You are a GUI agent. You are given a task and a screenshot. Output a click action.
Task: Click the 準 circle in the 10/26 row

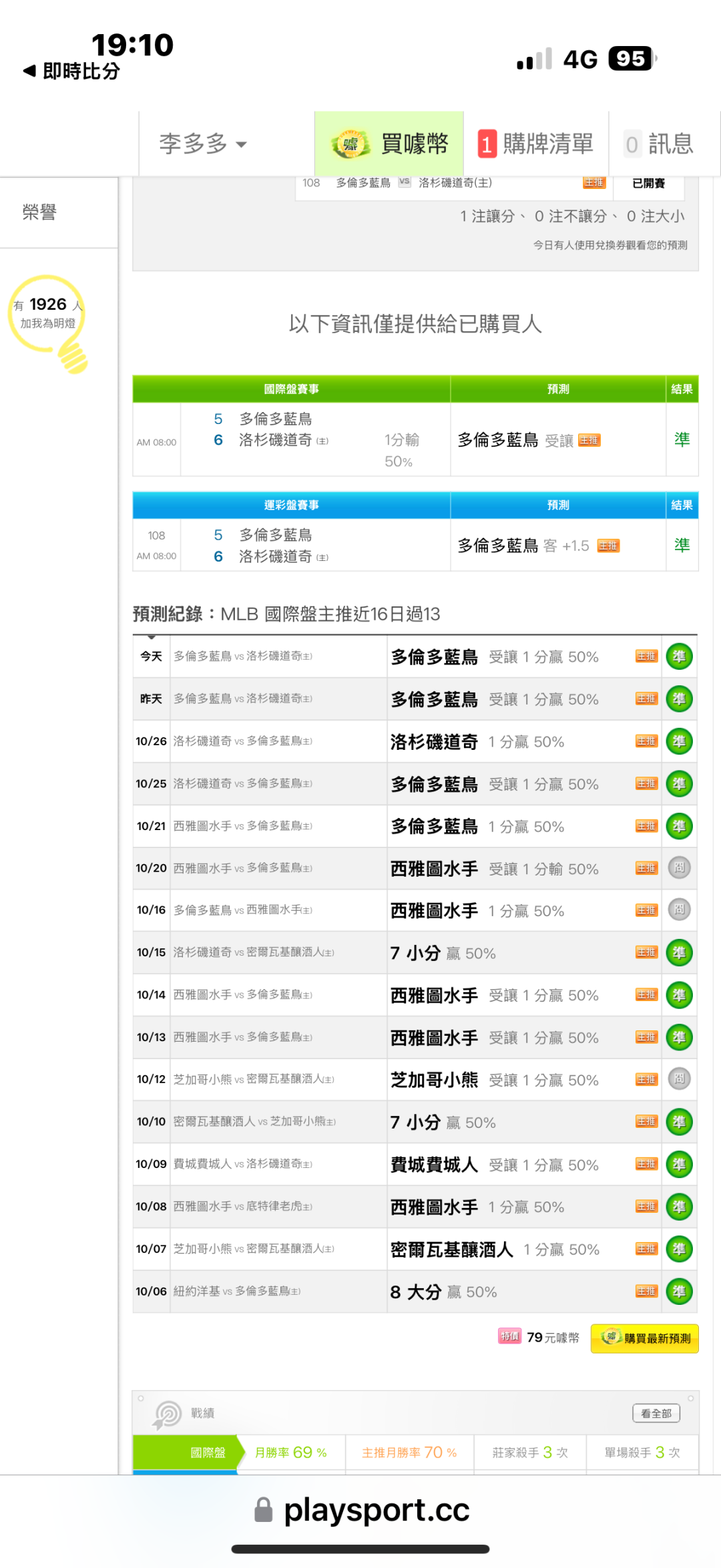(x=679, y=741)
